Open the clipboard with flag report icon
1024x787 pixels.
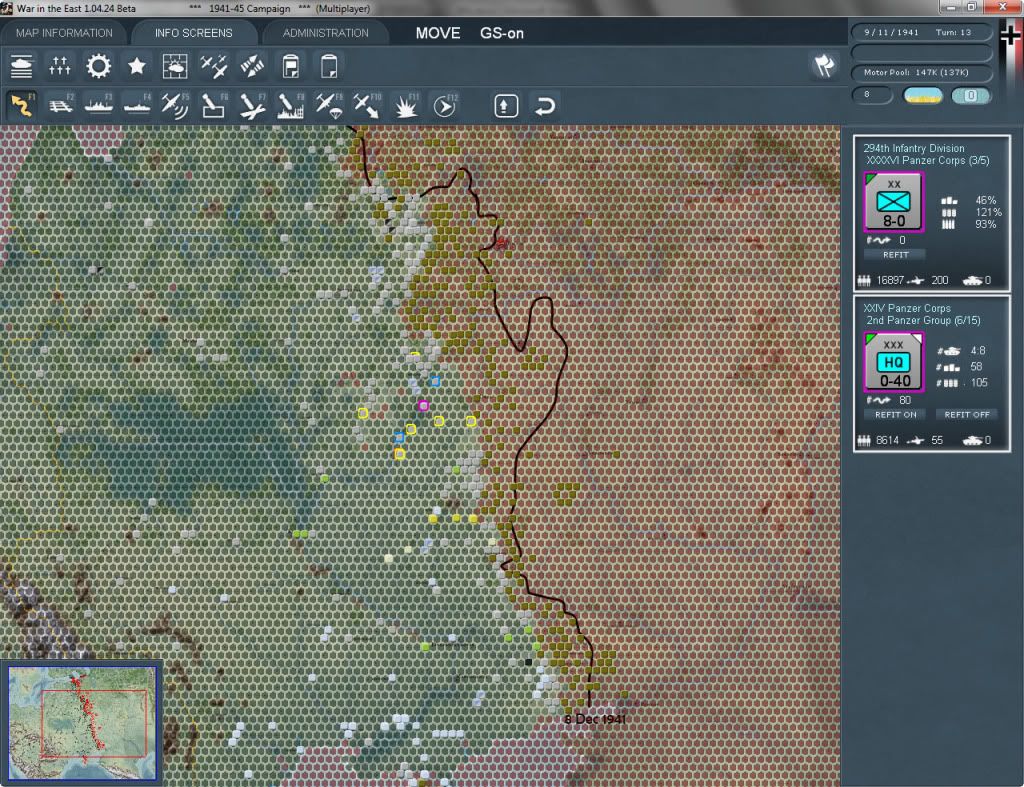pyautogui.click(x=291, y=66)
